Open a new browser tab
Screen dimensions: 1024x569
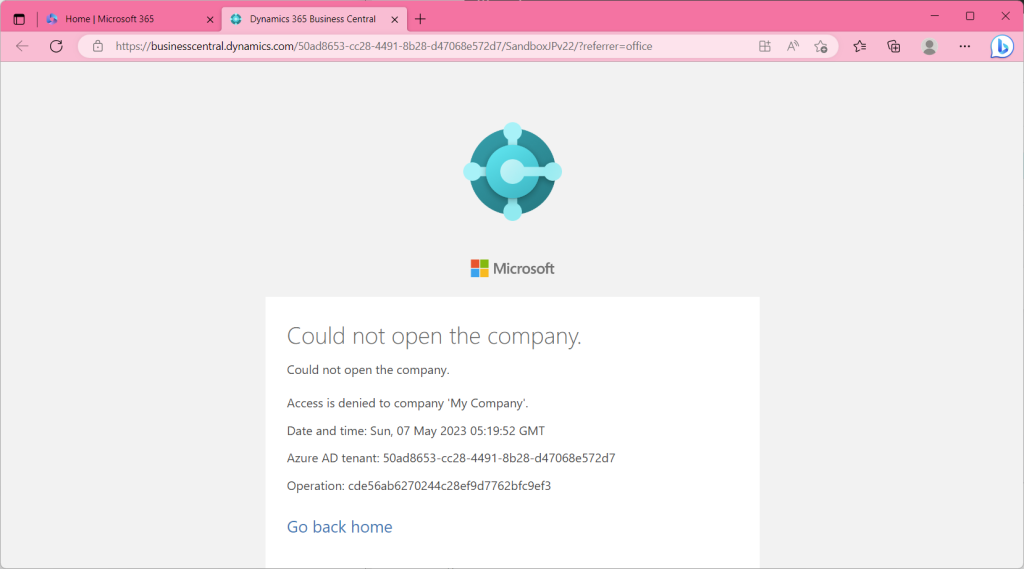pos(420,19)
